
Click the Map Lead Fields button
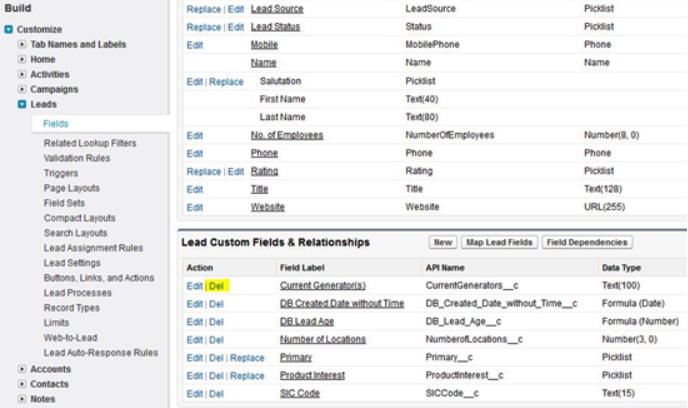499,242
